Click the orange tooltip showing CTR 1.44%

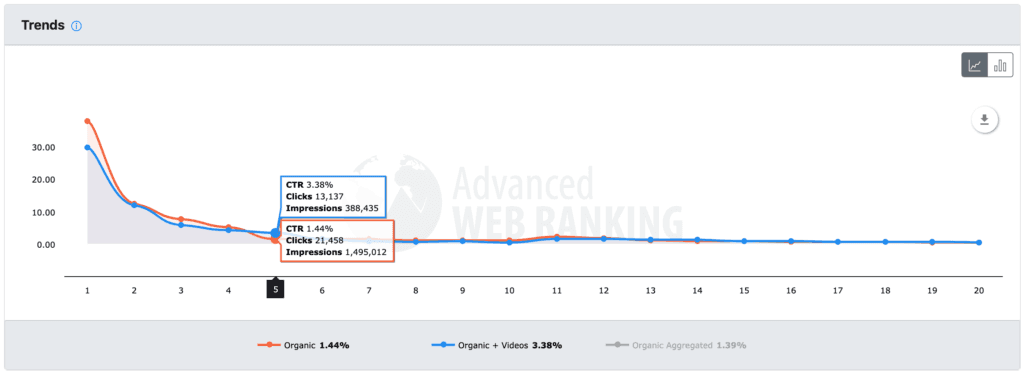click(x=337, y=240)
